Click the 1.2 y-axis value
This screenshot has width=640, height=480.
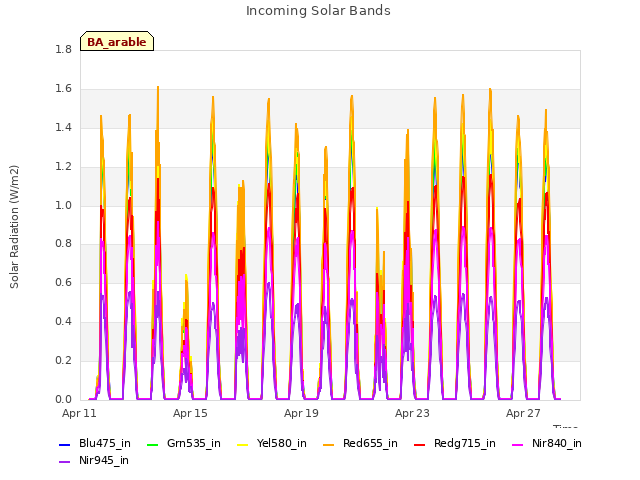point(63,166)
